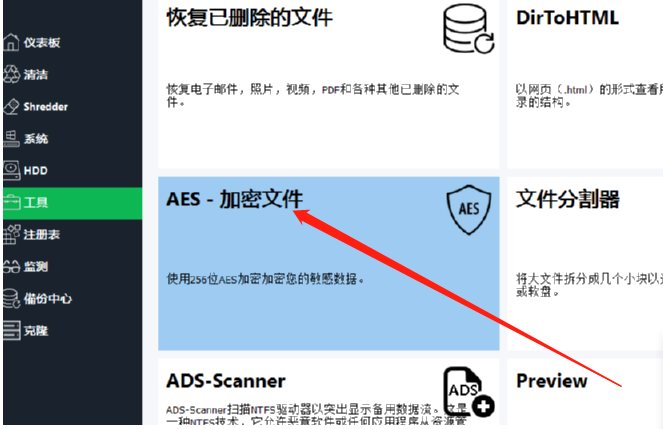Click the server icon beside 克隆
Viewport: 663px width, 429px height.
[11, 331]
